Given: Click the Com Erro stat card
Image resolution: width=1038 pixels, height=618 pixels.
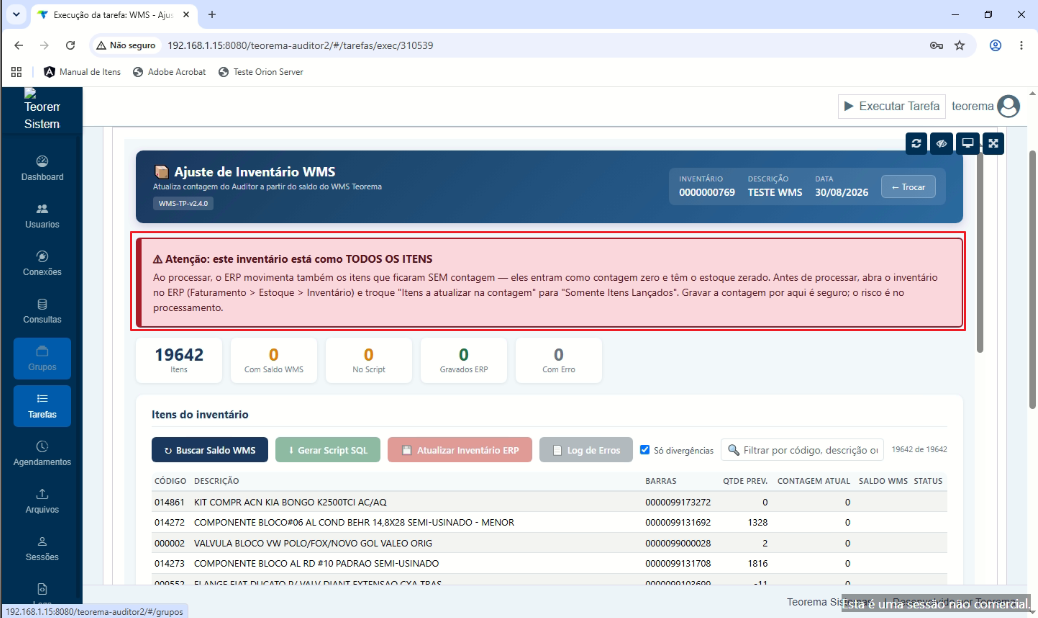Looking at the screenshot, I should pos(559,360).
